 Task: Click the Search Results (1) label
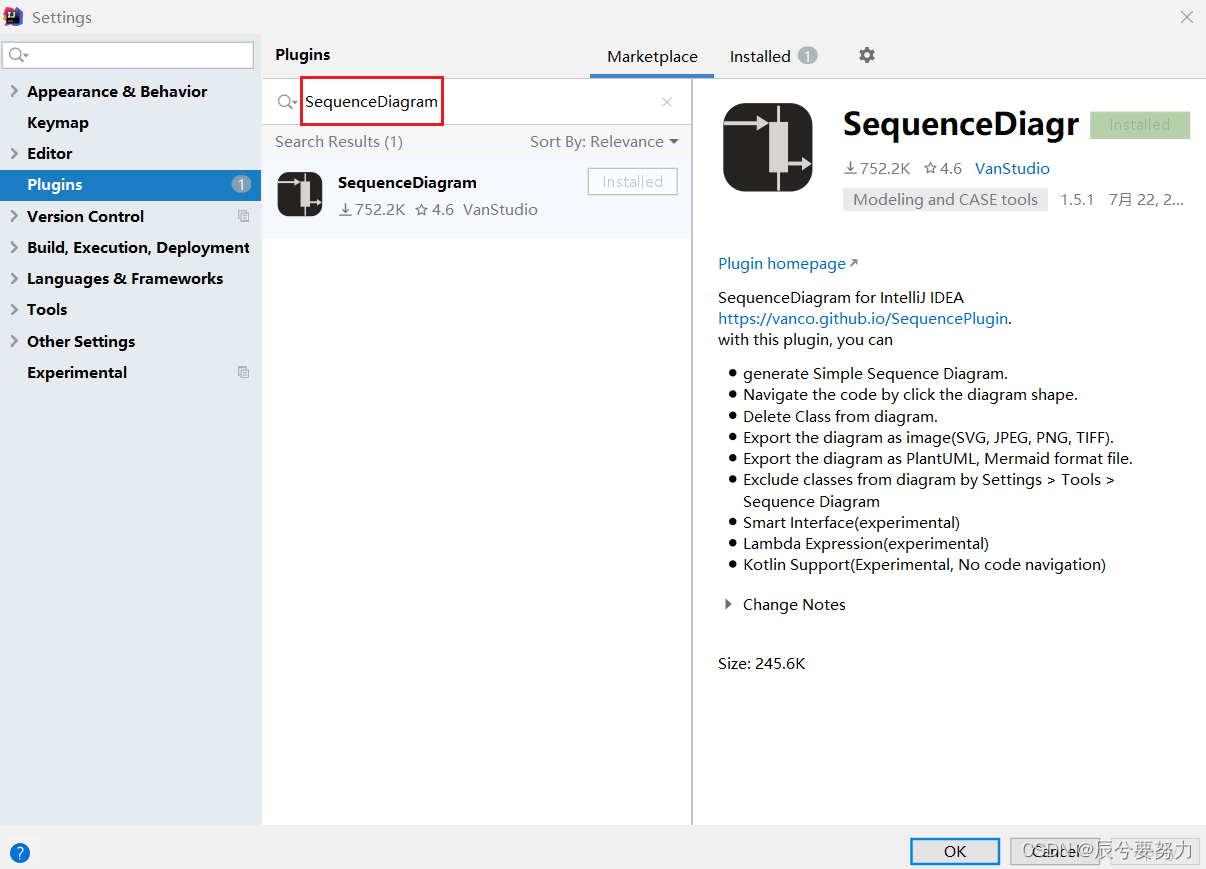(339, 142)
